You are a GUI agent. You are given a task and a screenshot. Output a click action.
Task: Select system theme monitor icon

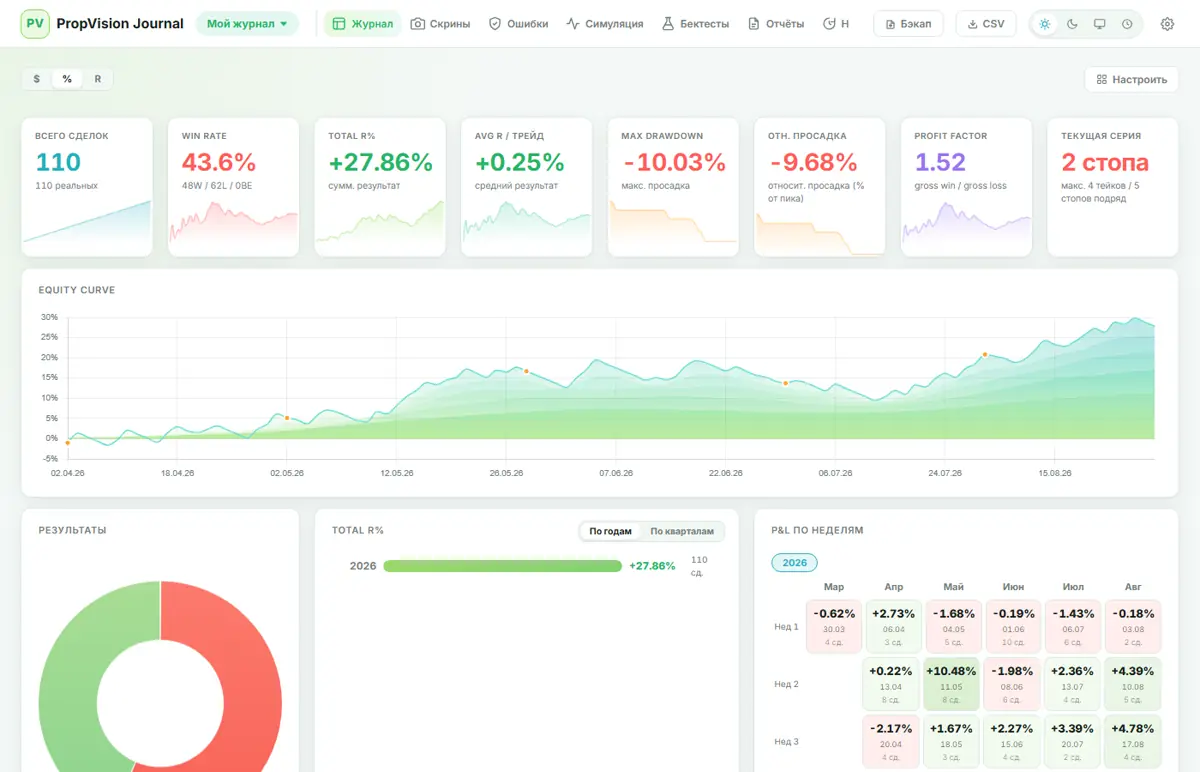[1100, 24]
